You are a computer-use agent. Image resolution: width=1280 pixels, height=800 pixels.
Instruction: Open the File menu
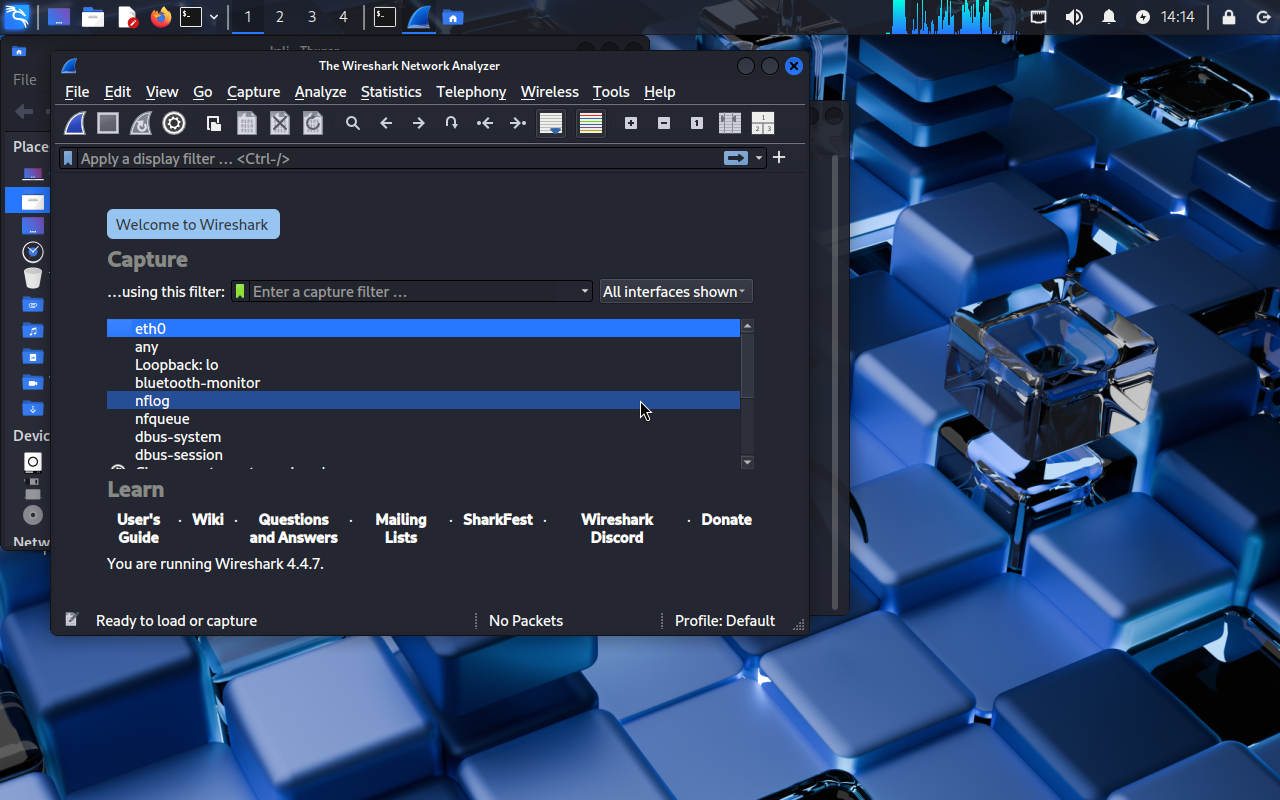point(77,91)
